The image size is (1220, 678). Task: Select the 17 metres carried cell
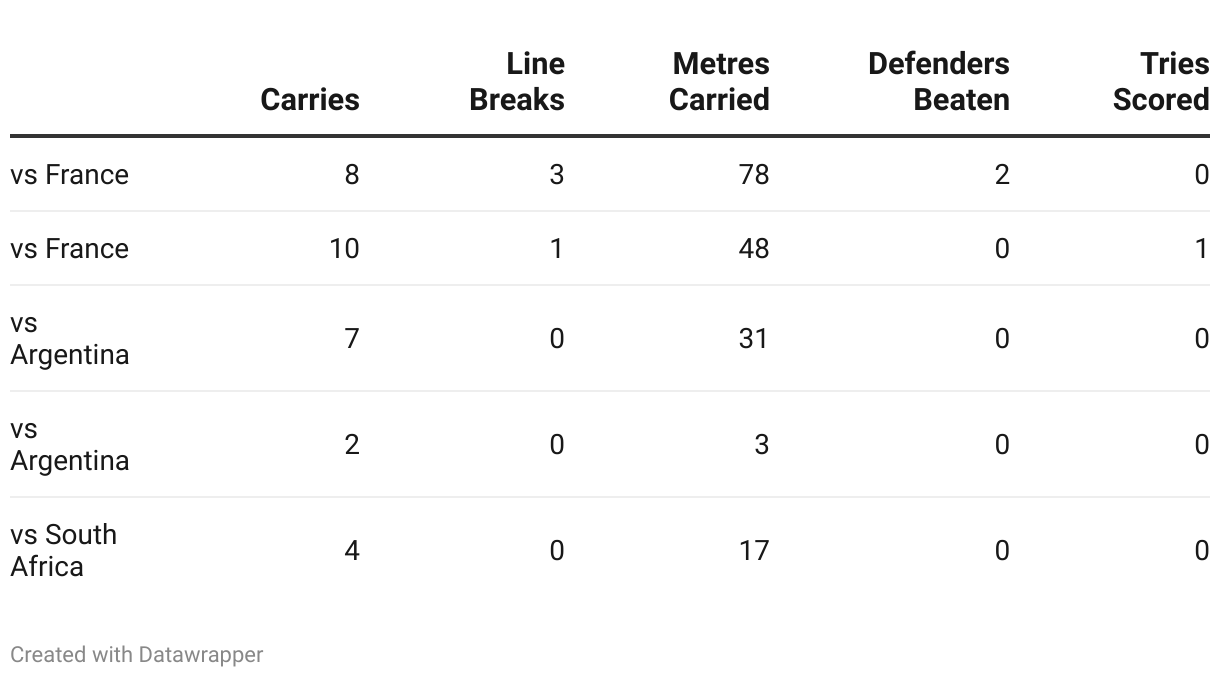click(754, 550)
